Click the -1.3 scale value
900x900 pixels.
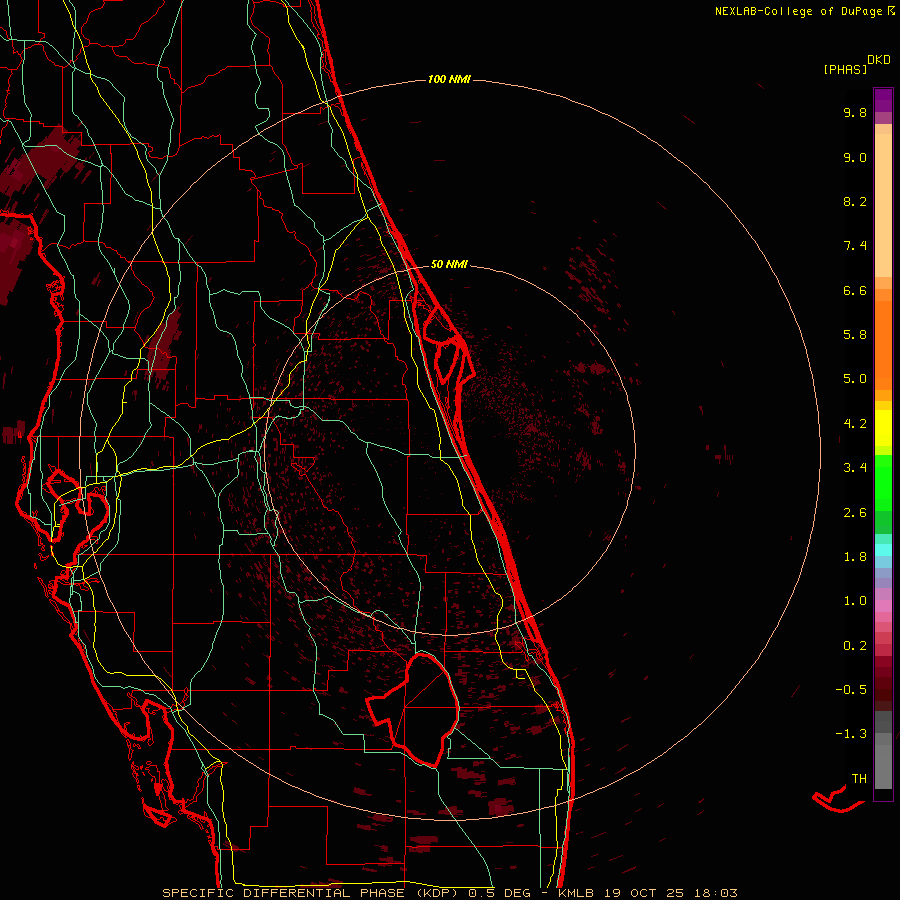coord(851,734)
